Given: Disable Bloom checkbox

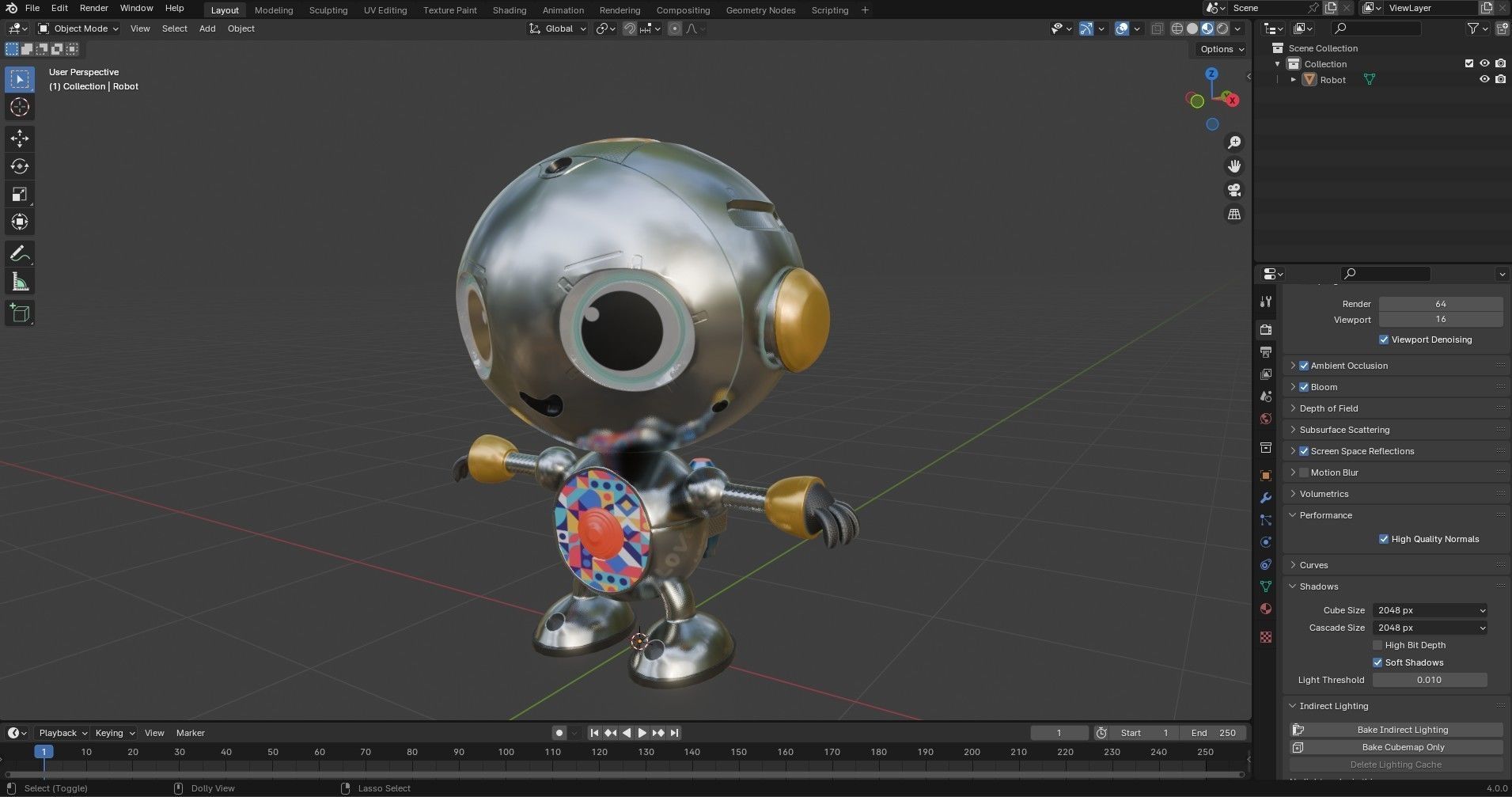Looking at the screenshot, I should pos(1304,387).
